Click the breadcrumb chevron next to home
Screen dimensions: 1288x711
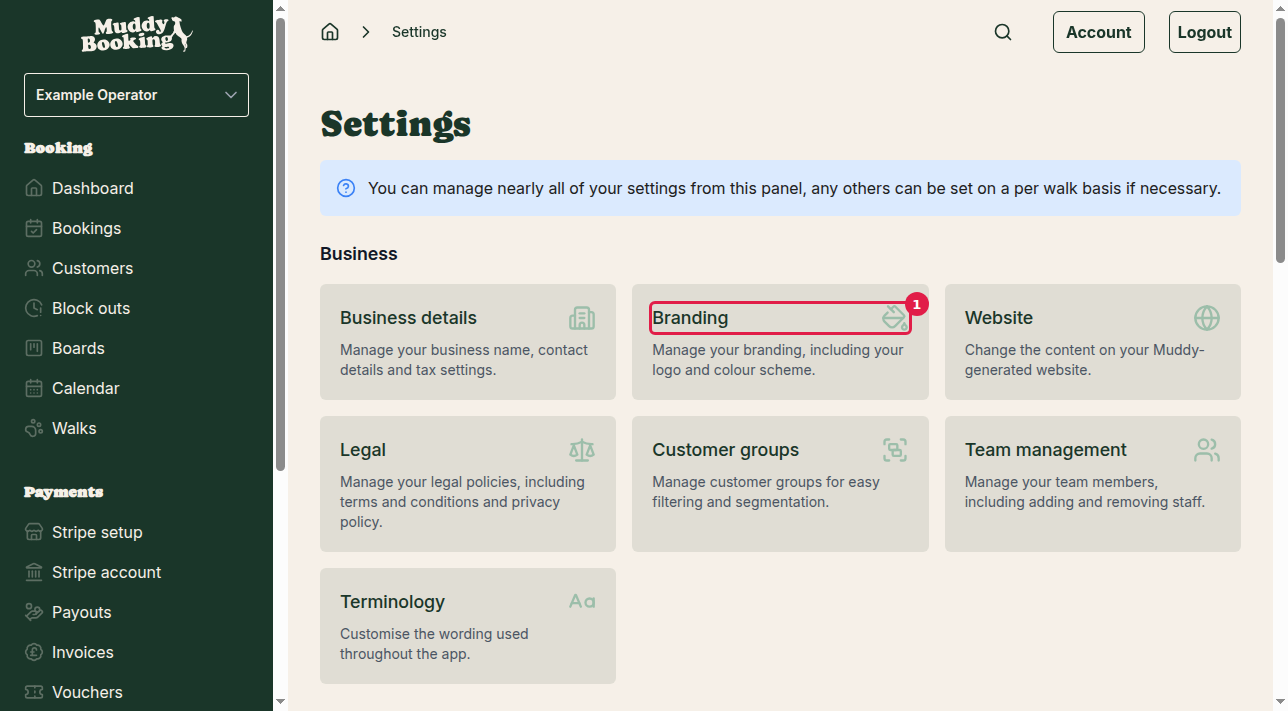tap(366, 31)
